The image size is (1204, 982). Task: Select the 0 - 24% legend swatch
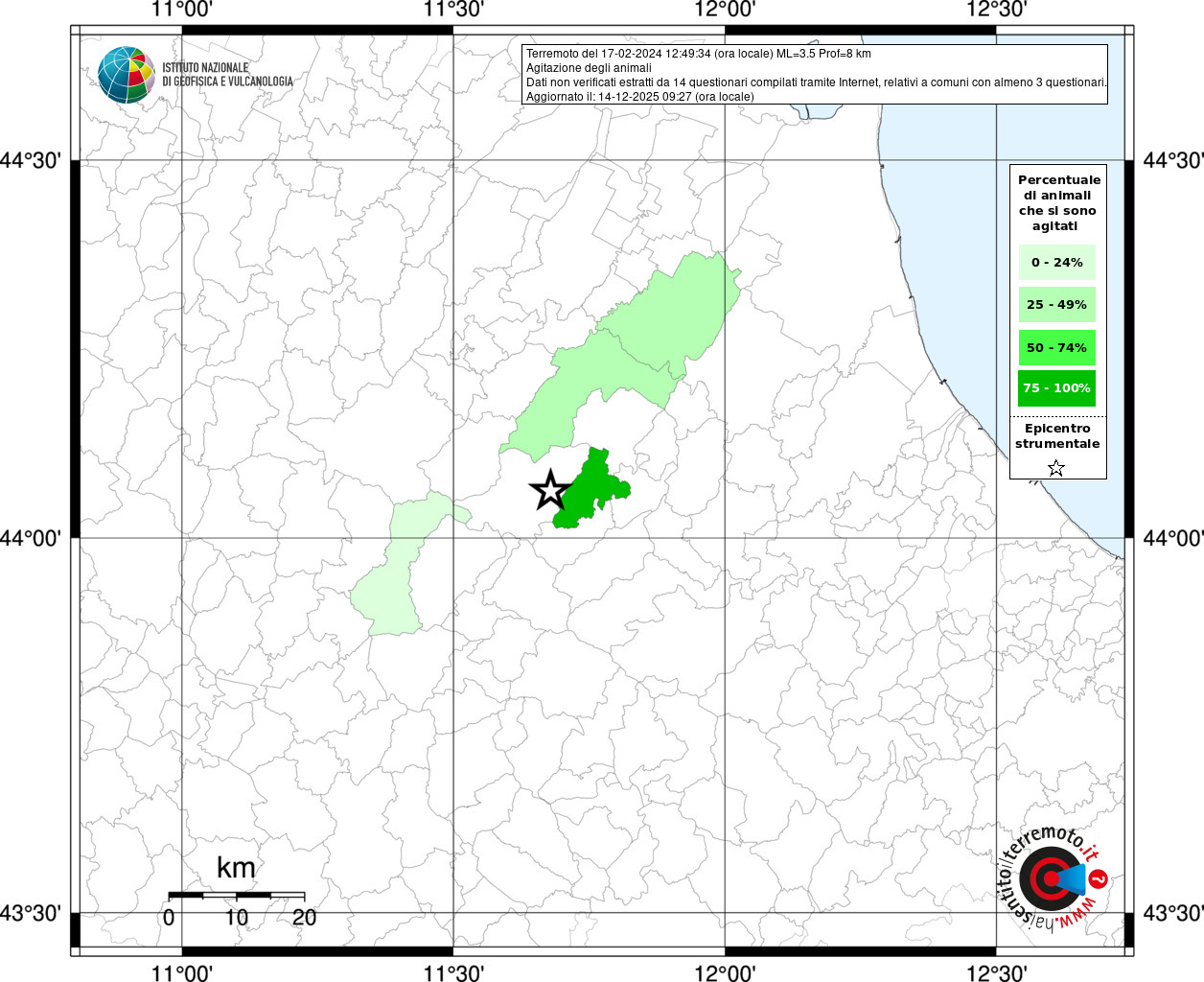1056,263
